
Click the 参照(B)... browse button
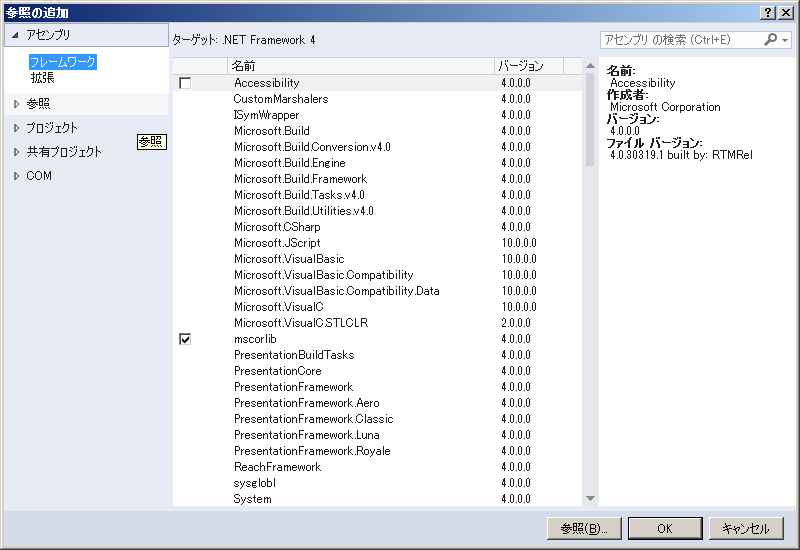click(585, 528)
